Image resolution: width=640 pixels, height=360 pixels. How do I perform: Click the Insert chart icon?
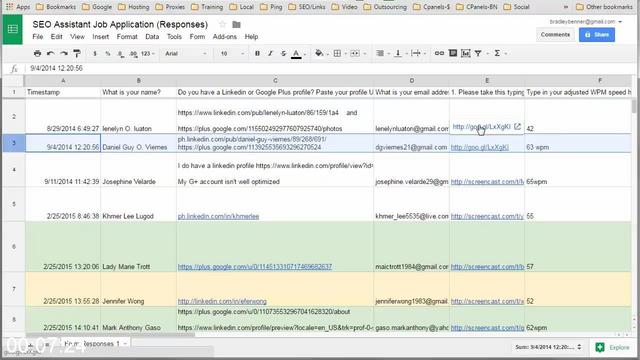coord(465,53)
